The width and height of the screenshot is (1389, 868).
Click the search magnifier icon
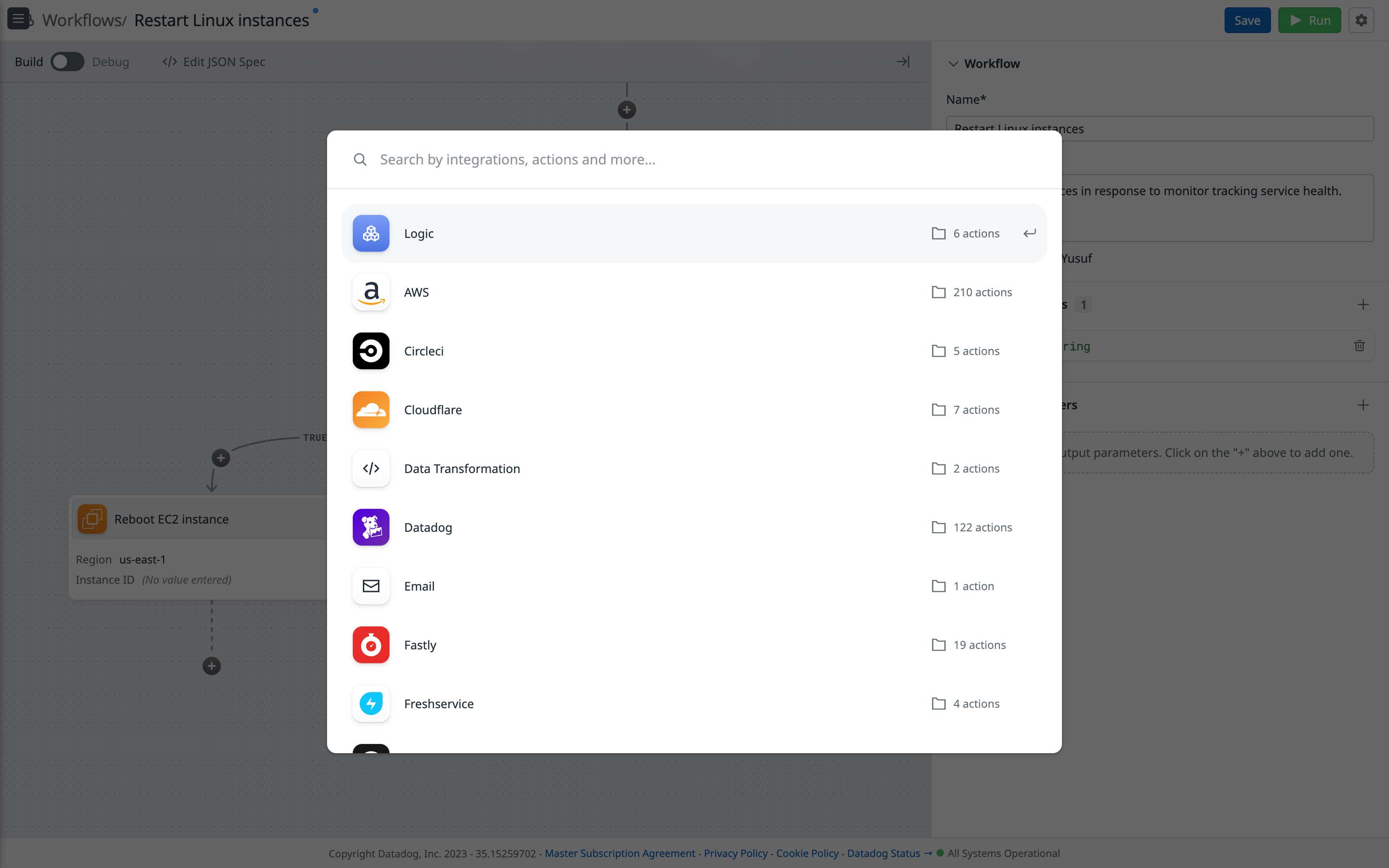pyautogui.click(x=360, y=160)
